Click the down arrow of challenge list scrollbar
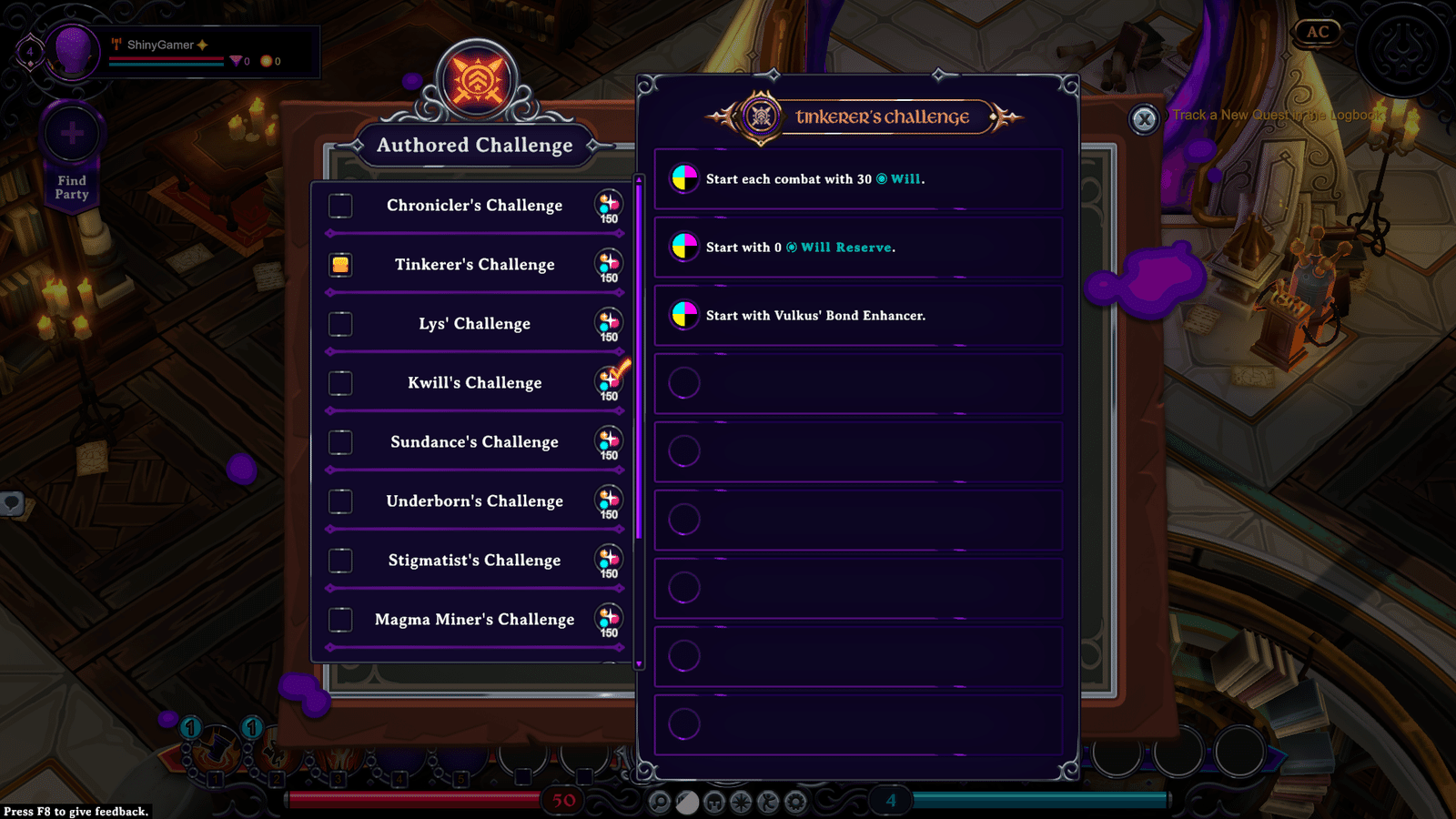Image resolution: width=1456 pixels, height=819 pixels. (639, 664)
